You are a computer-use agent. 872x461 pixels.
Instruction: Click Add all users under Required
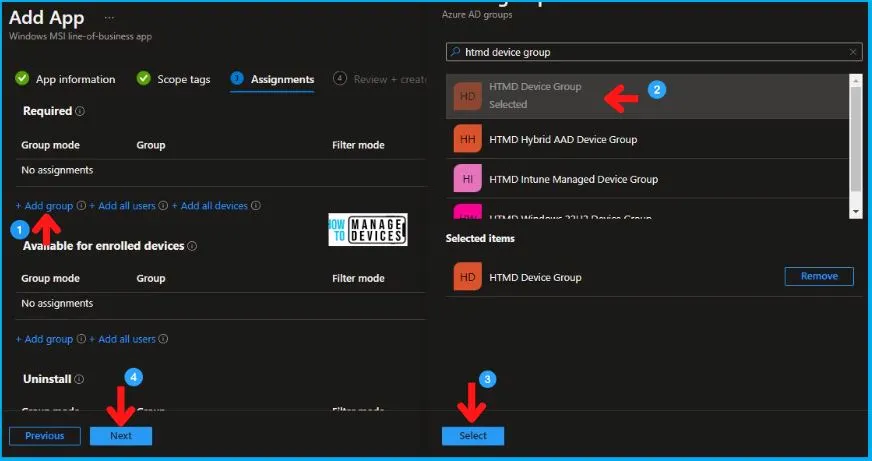pos(122,206)
